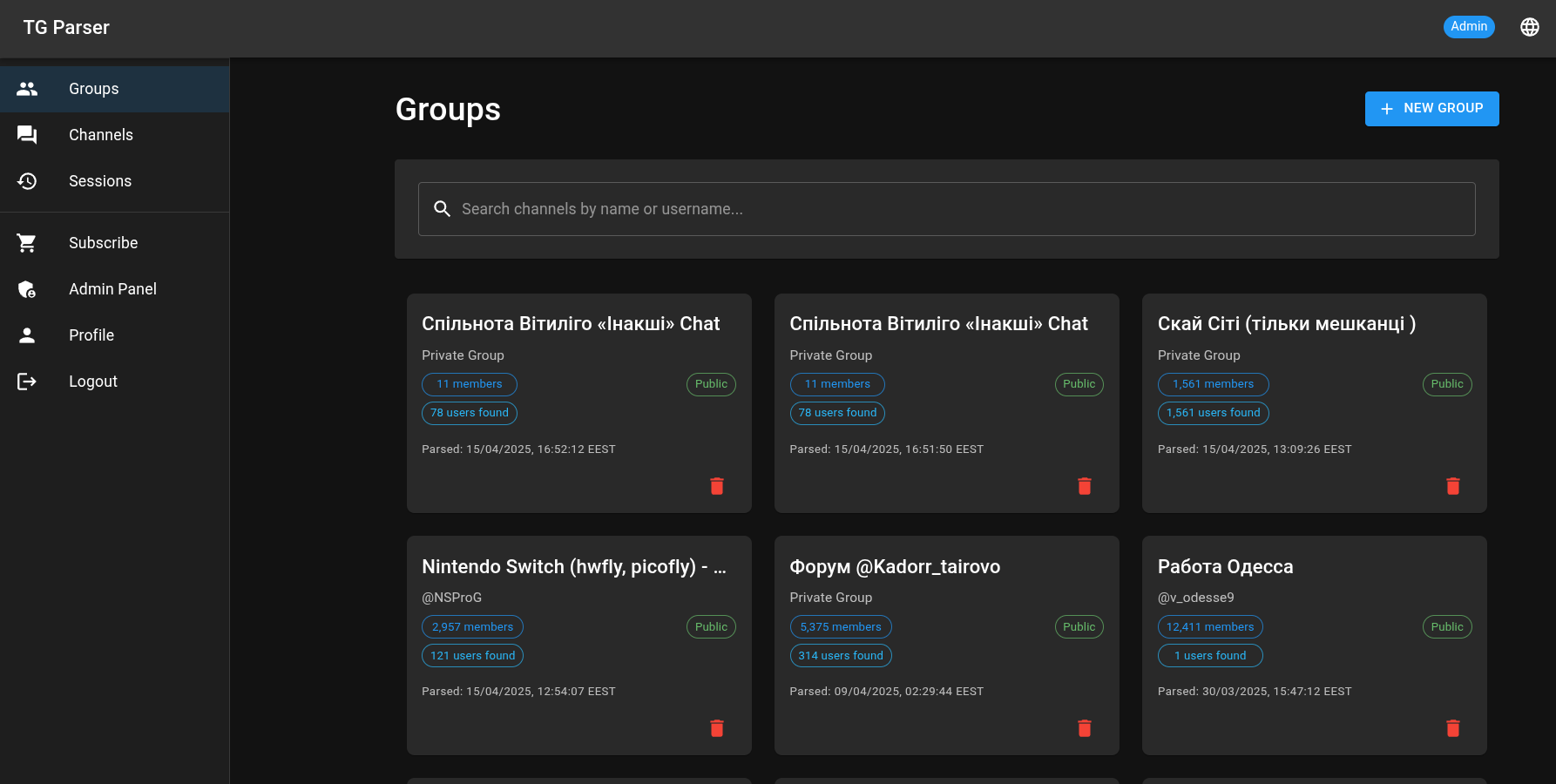Click the 12,411 members chip
Viewport: 1556px width, 784px height.
[1210, 627]
